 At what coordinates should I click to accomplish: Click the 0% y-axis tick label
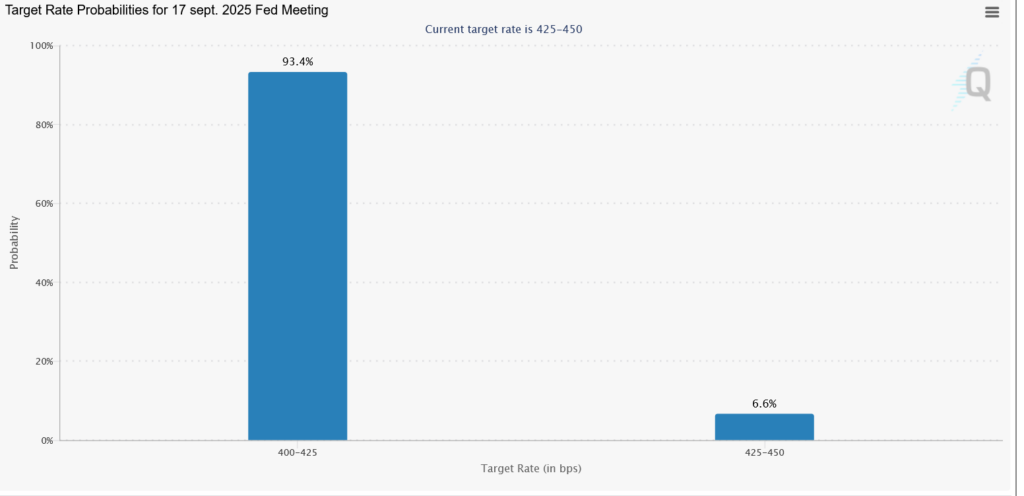click(x=48, y=441)
